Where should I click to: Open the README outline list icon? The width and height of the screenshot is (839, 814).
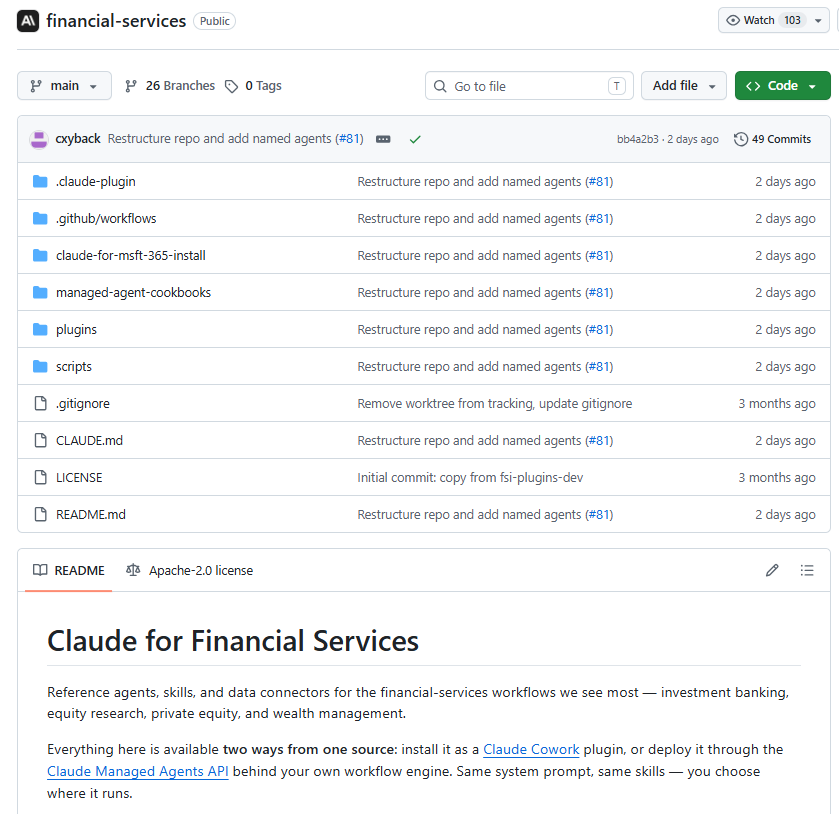[807, 570]
